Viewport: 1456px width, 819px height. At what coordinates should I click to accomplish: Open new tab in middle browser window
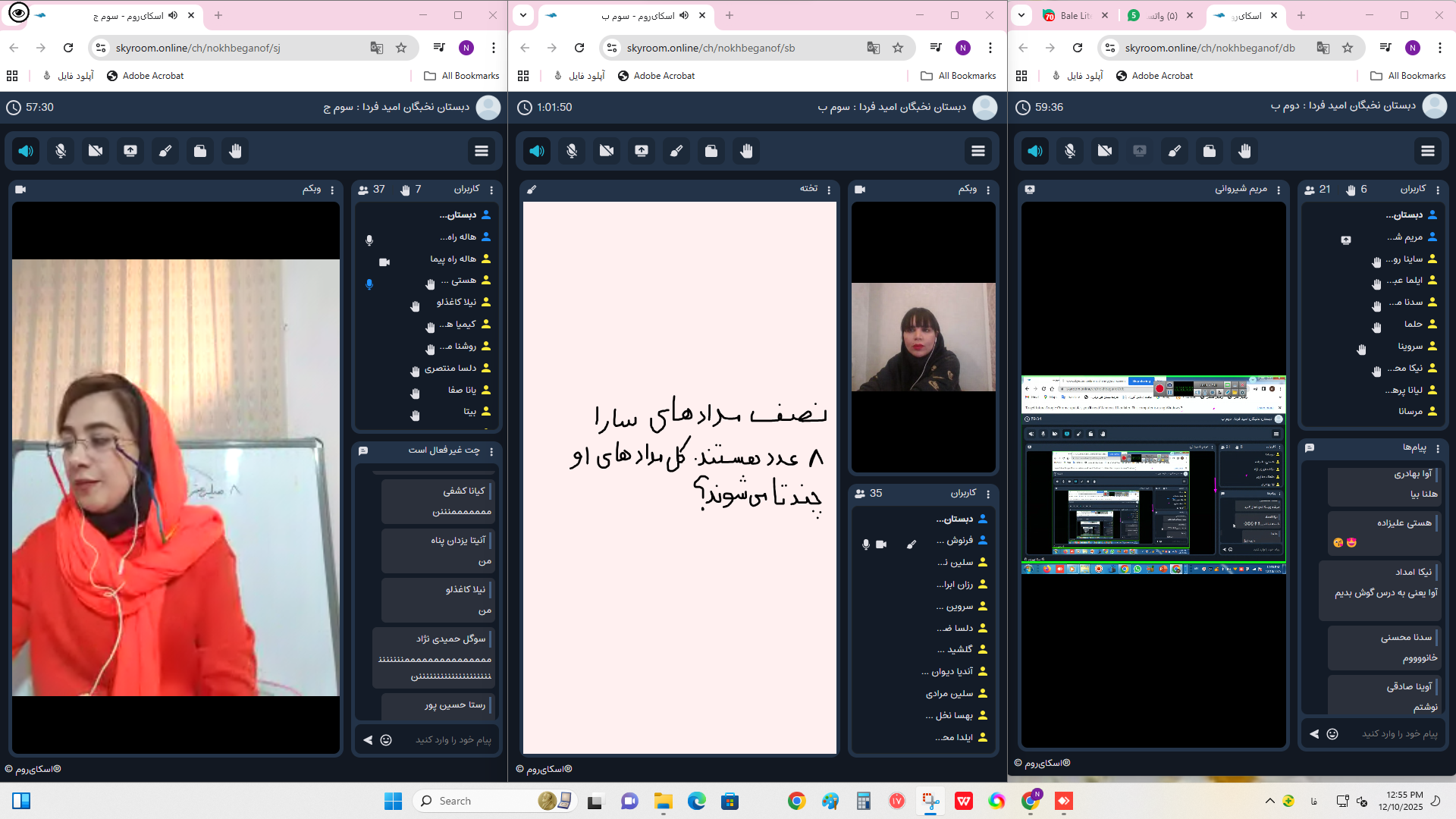pyautogui.click(x=730, y=15)
